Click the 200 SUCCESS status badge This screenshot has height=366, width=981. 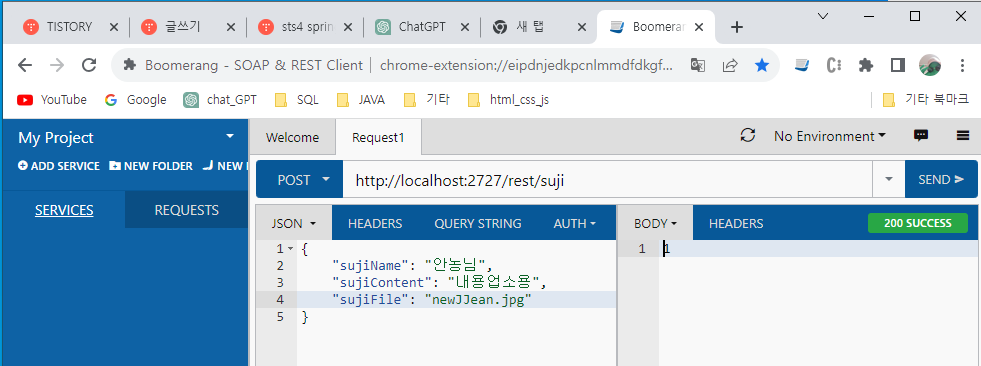point(917,223)
